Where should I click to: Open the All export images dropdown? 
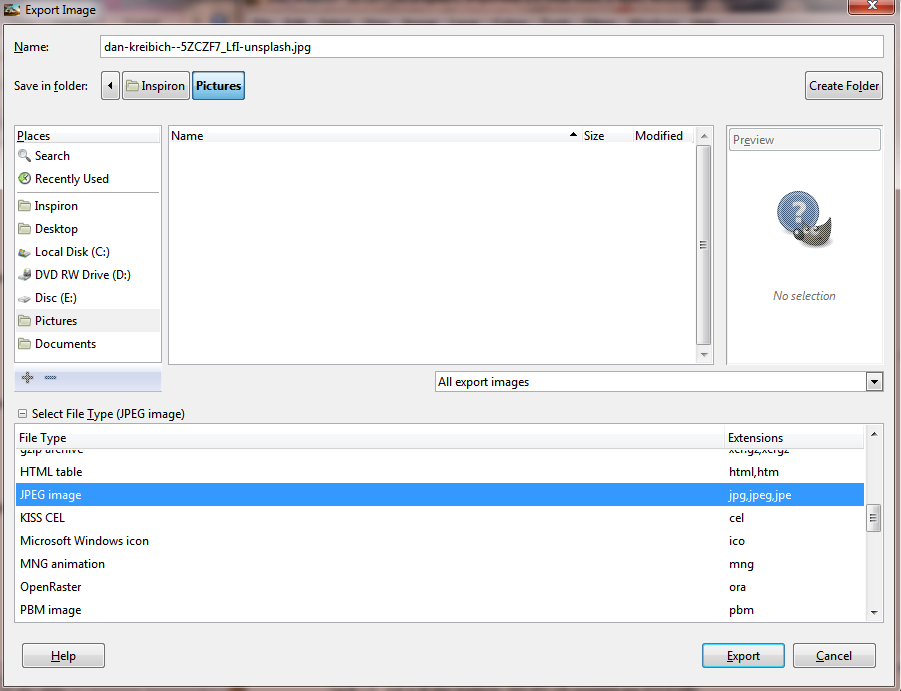tap(874, 381)
